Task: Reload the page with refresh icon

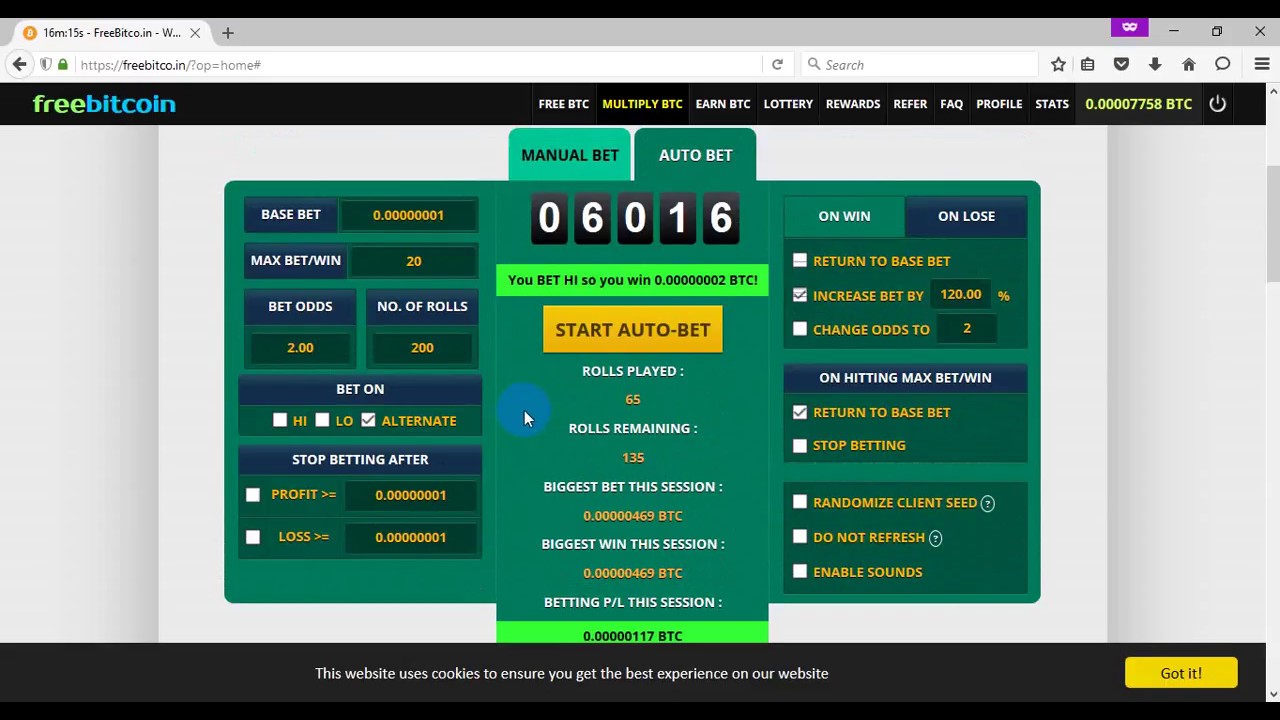Action: 777,65
